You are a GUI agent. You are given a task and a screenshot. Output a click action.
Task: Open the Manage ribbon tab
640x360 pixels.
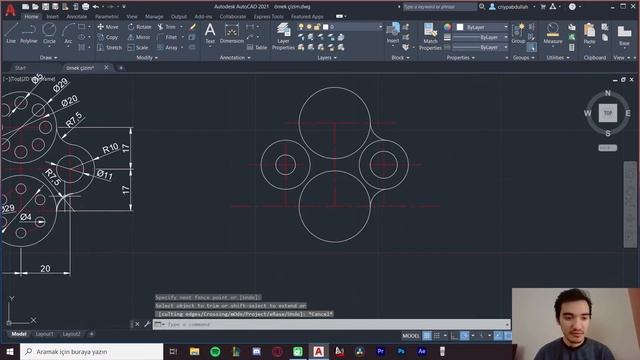click(x=154, y=17)
